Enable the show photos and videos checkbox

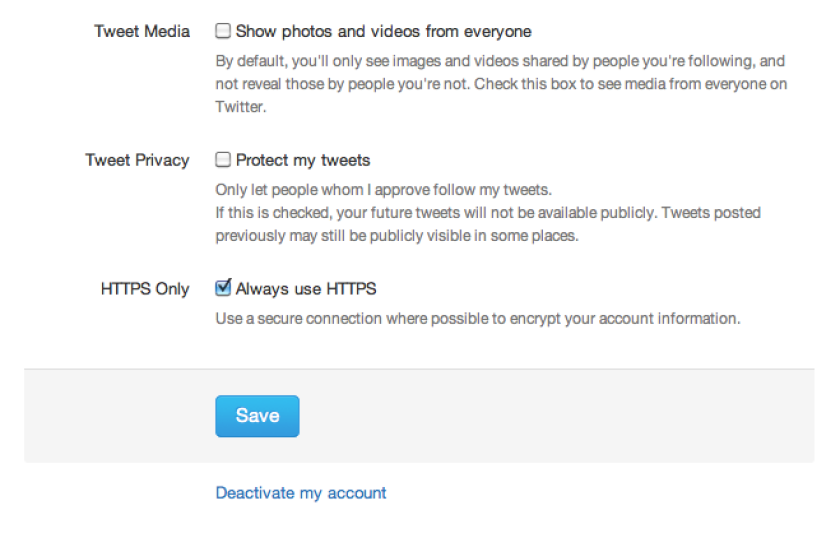(x=223, y=31)
